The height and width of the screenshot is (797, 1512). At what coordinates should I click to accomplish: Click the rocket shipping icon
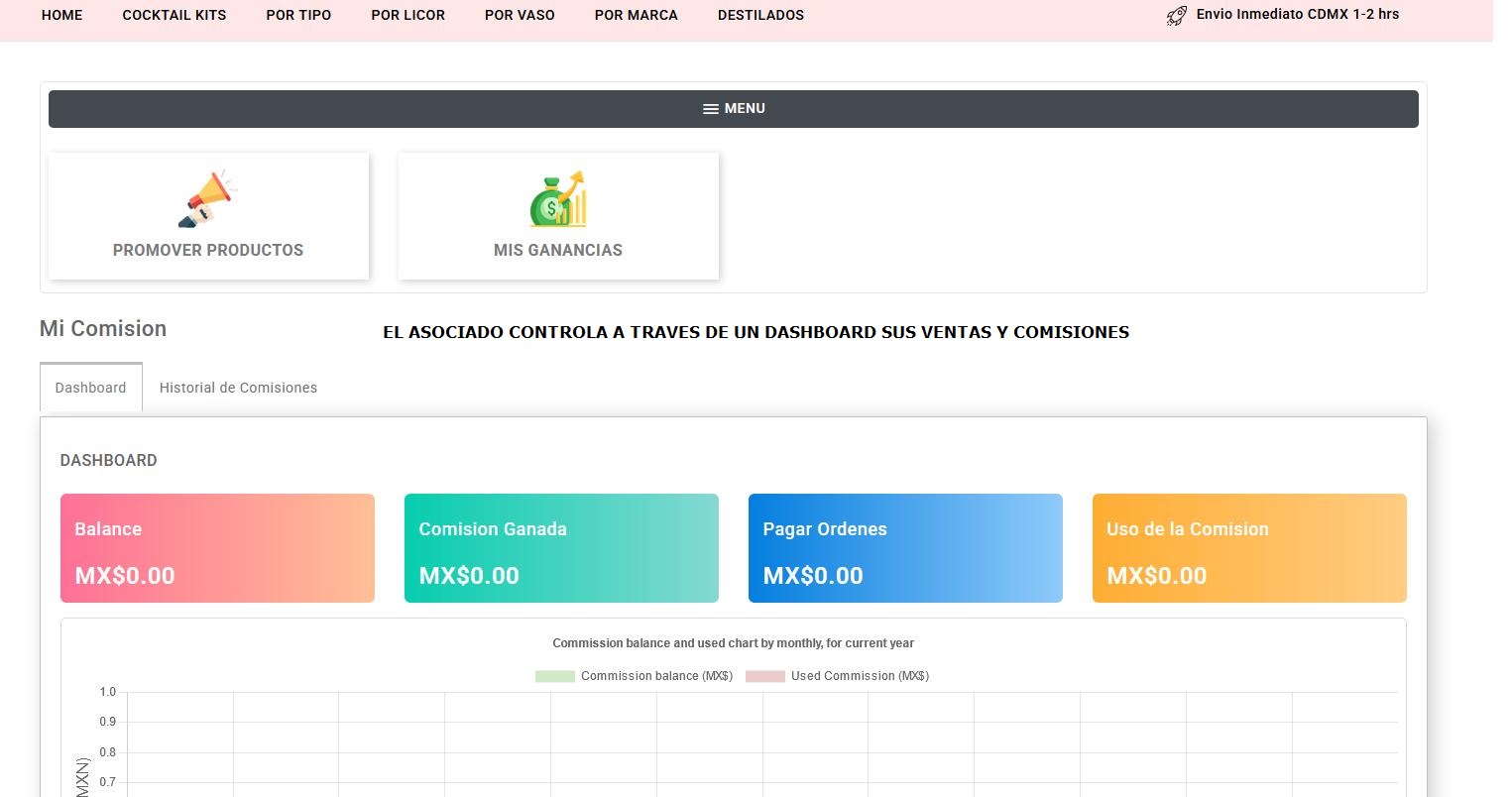[x=1176, y=15]
